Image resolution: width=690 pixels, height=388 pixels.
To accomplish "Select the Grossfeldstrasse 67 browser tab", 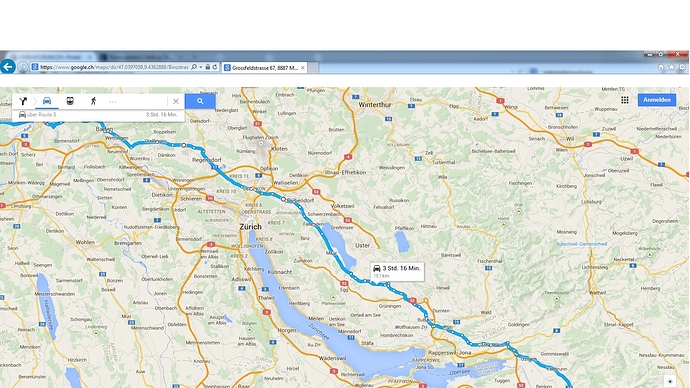I will tap(264, 68).
